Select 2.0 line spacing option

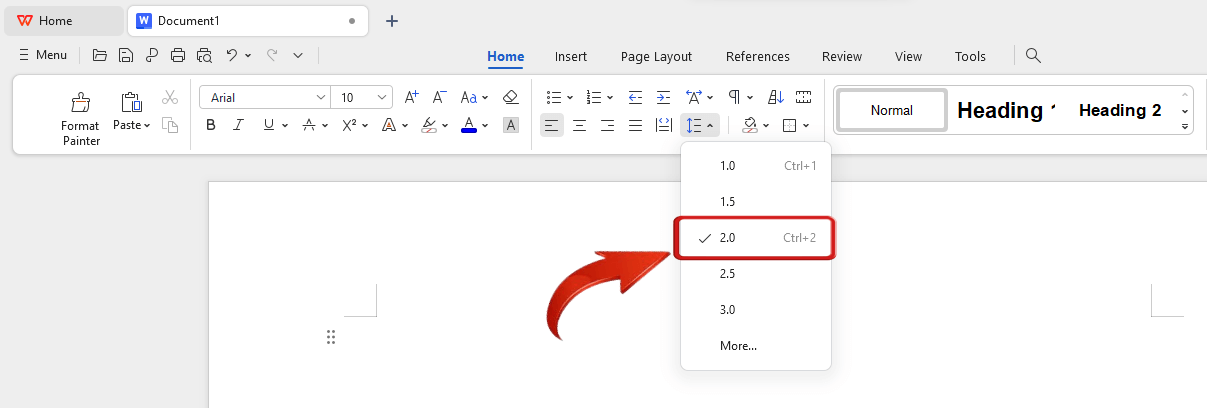756,238
